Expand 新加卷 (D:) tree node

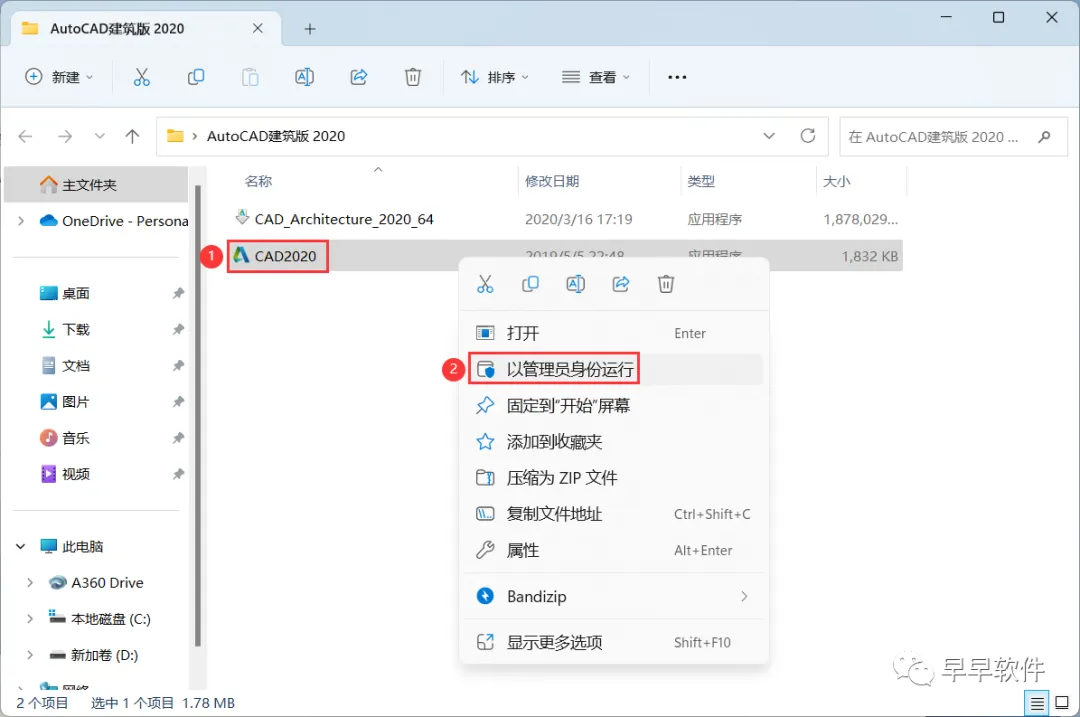click(x=30, y=655)
